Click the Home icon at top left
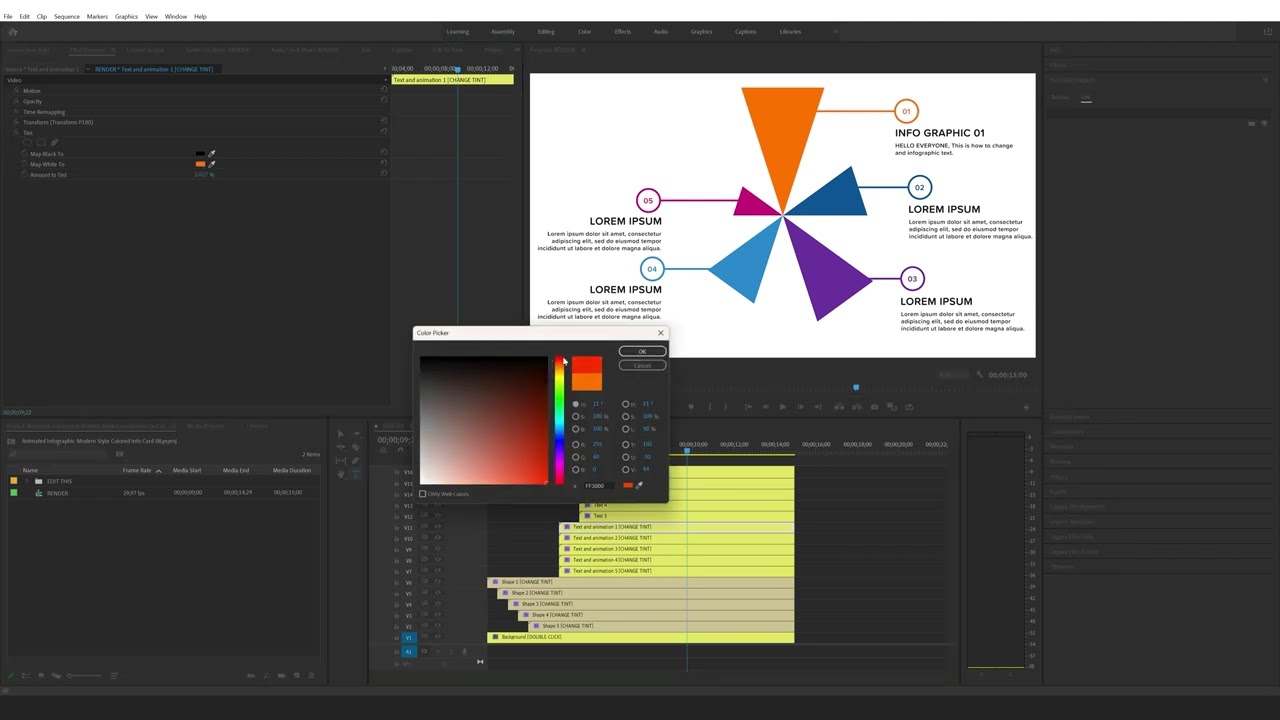Image resolution: width=1280 pixels, height=720 pixels. tap(13, 32)
